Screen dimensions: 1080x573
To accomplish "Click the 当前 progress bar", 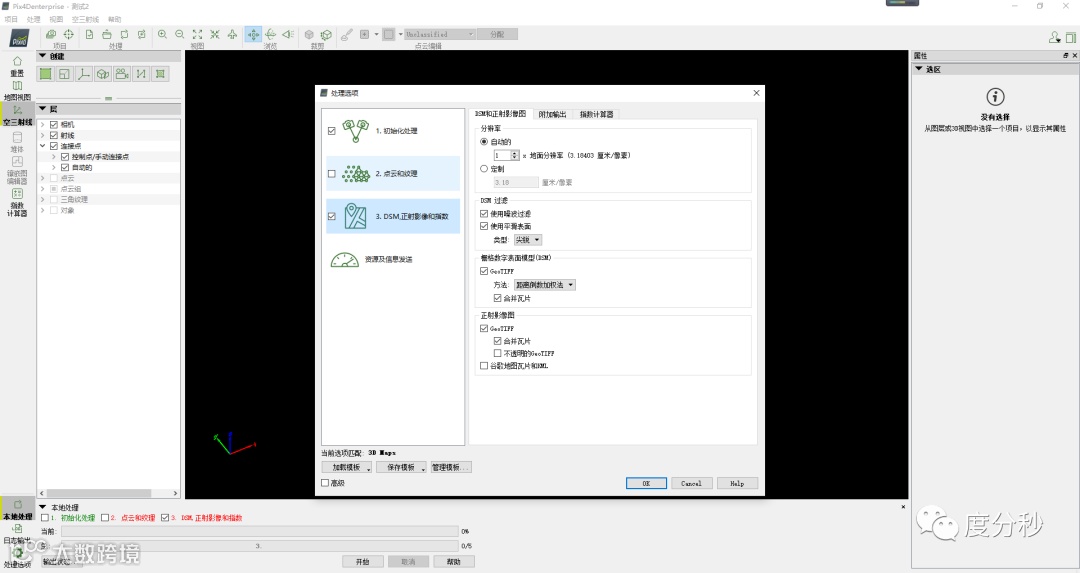I will point(260,531).
